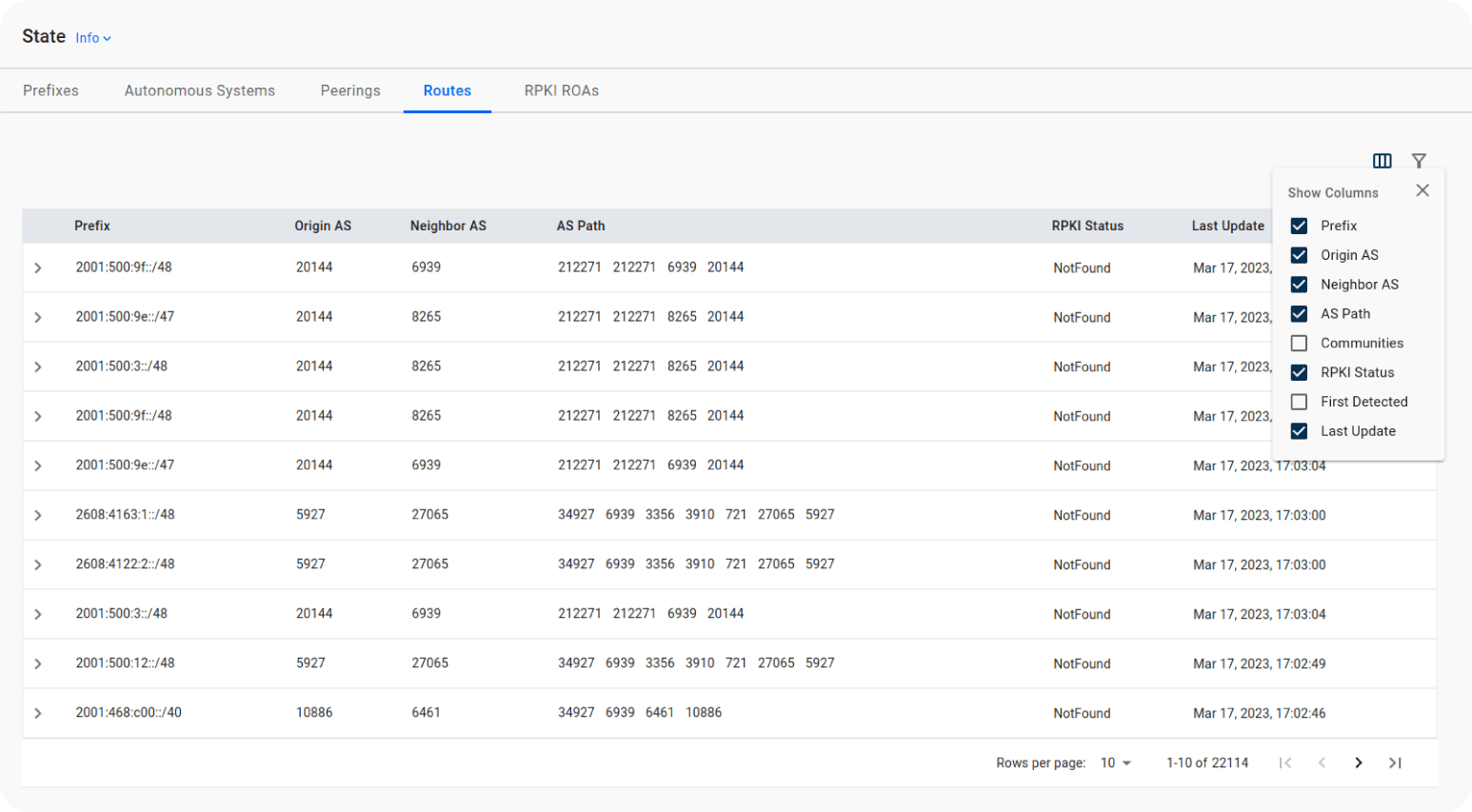
Task: Uncheck the RPKI Status column checkbox
Action: tap(1299, 372)
